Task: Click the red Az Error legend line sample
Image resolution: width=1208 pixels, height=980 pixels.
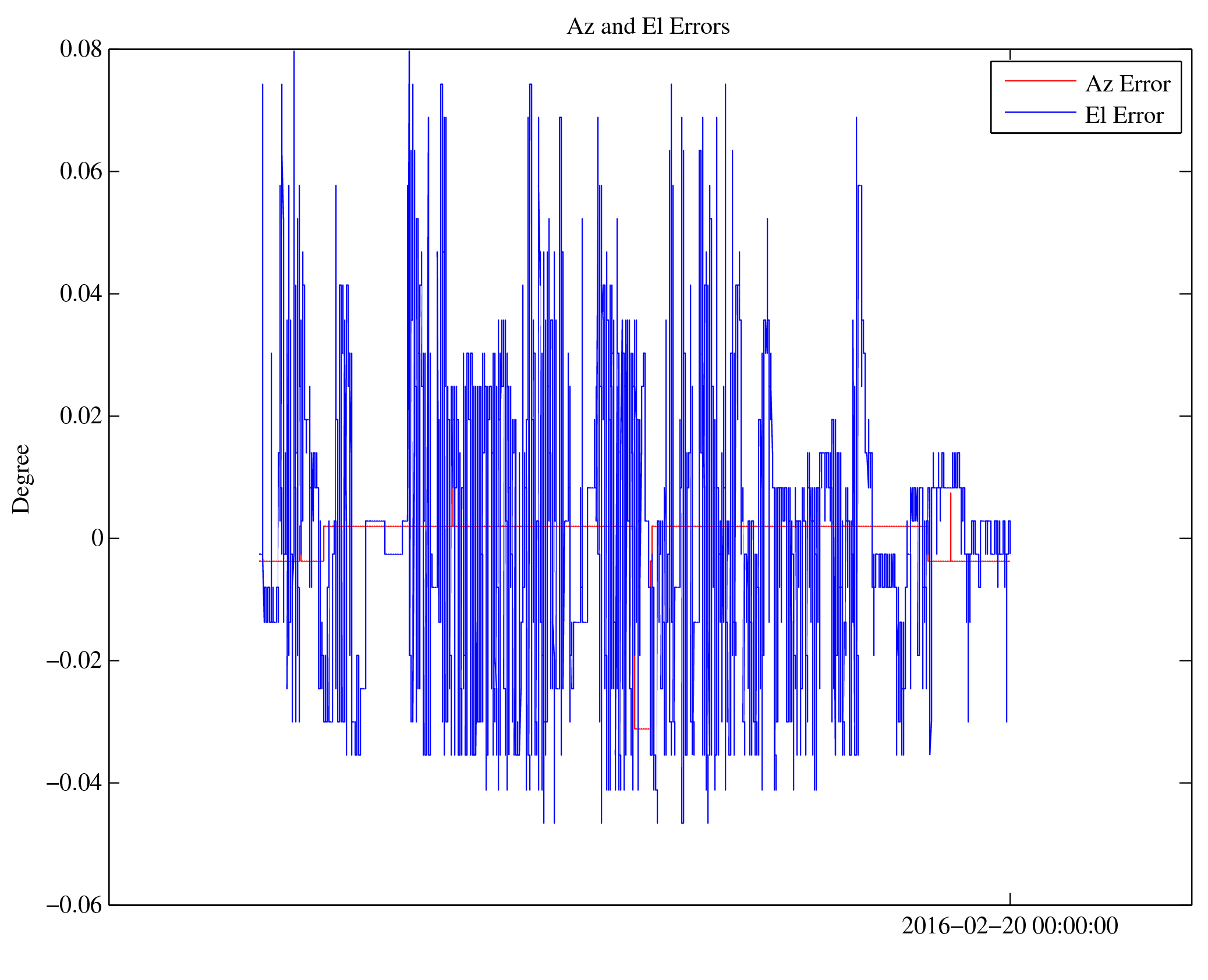Action: click(1040, 81)
